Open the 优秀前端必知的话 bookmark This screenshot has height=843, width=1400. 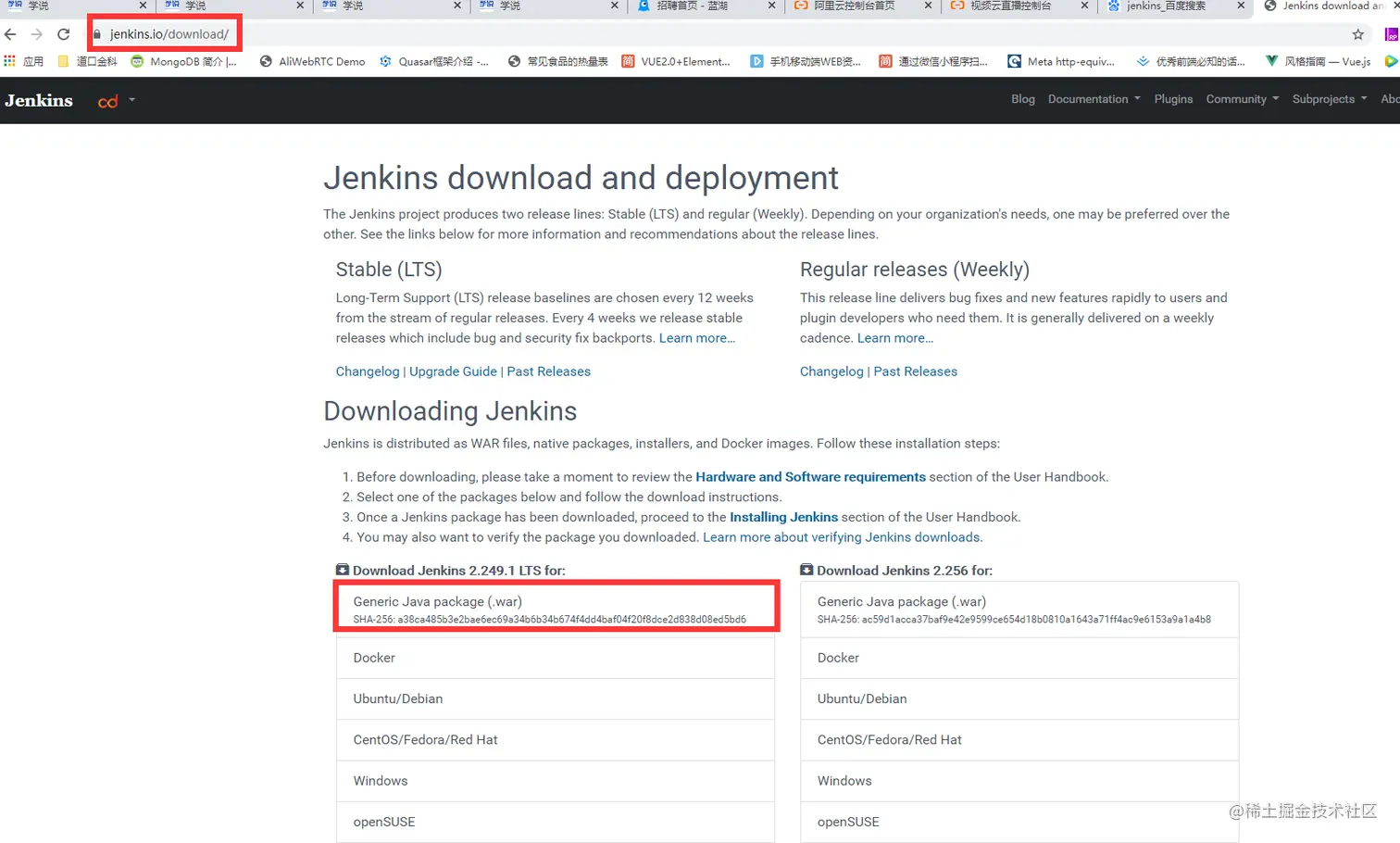(x=1191, y=61)
